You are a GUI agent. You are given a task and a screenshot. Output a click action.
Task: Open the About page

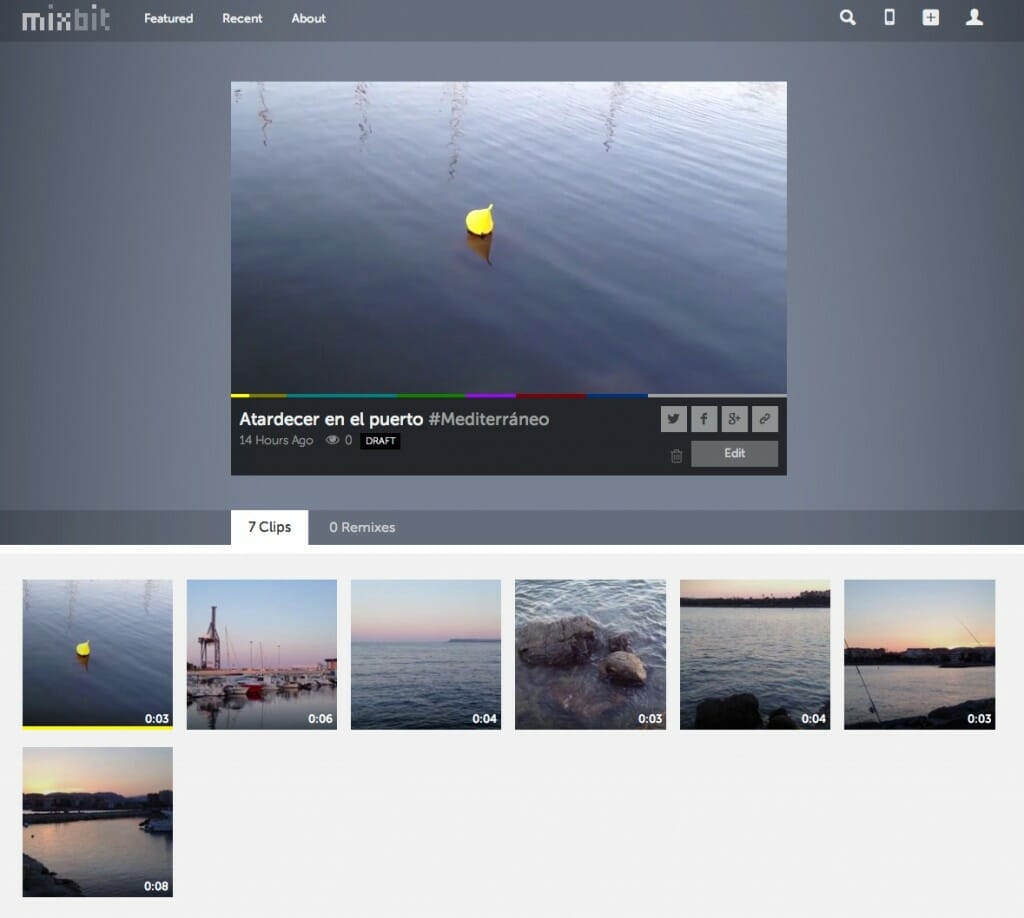coord(308,18)
